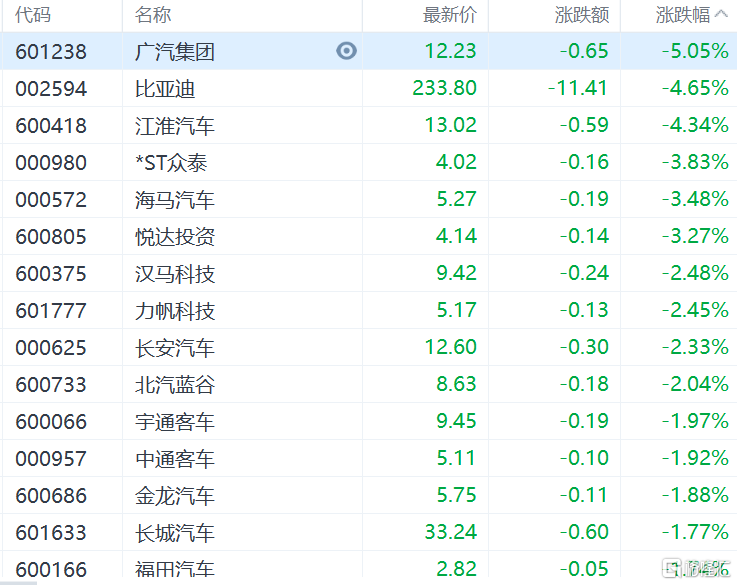
Task: Click the -3.48% change percentage
Action: click(695, 199)
